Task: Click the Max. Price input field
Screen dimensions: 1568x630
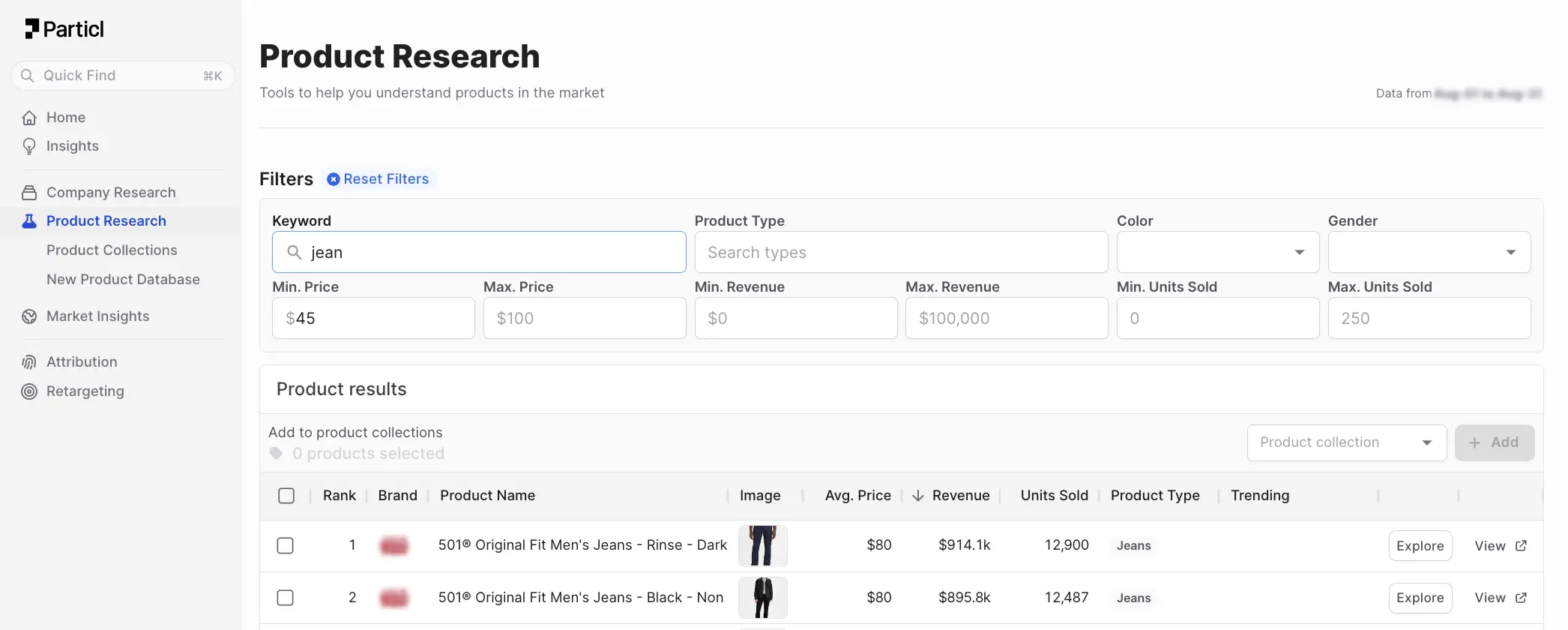Action: (584, 319)
